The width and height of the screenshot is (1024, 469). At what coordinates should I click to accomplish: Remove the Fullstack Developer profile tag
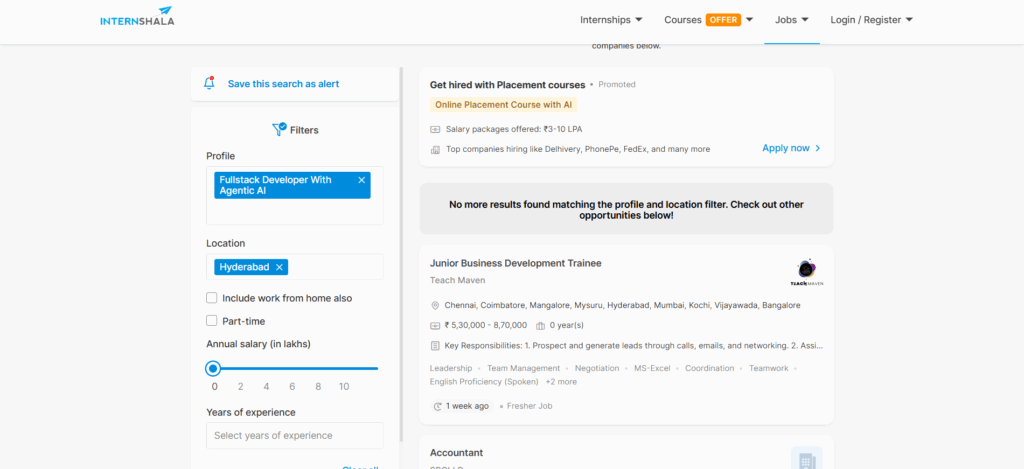(x=361, y=180)
